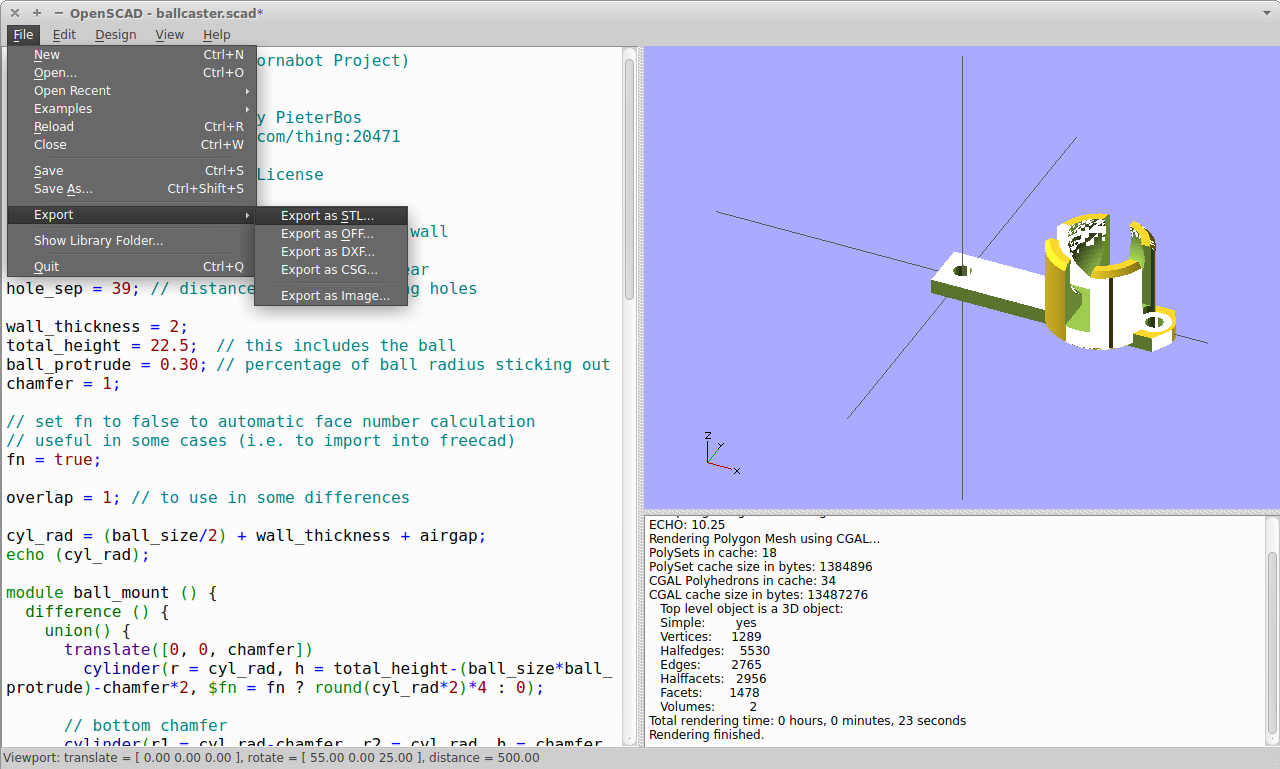The width and height of the screenshot is (1280, 769).
Task: Select Export as STL...
Action: point(331,216)
